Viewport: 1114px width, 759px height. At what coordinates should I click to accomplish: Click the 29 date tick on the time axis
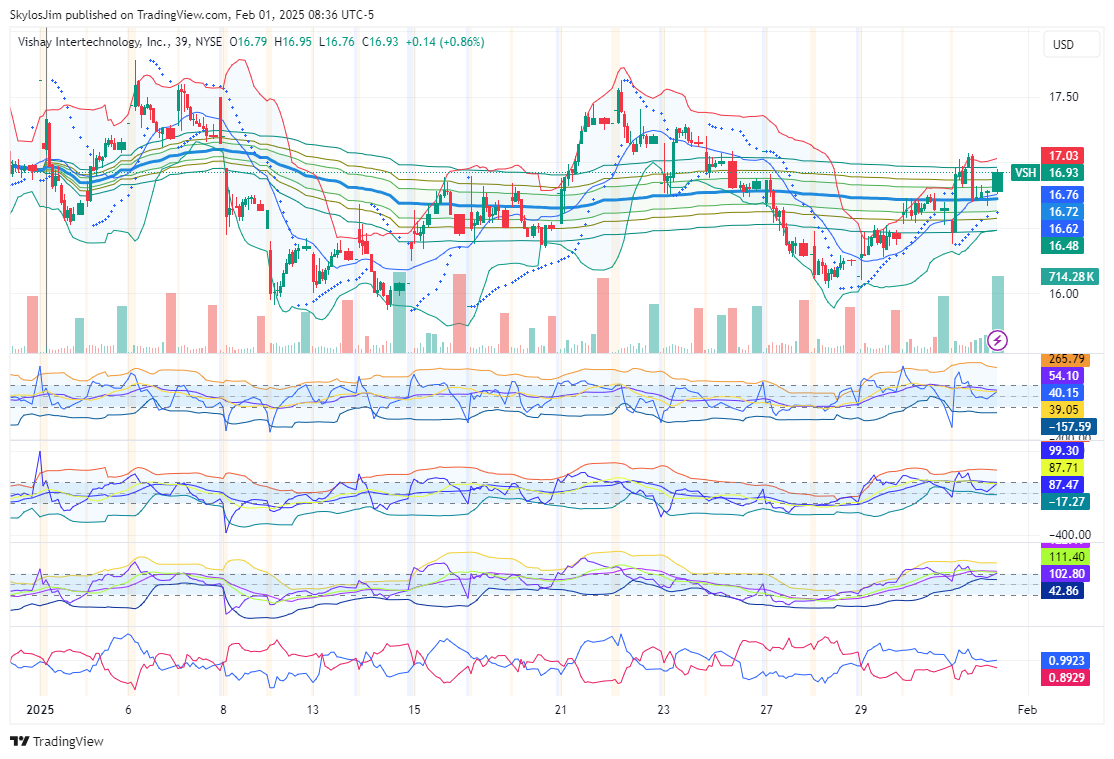click(860, 710)
